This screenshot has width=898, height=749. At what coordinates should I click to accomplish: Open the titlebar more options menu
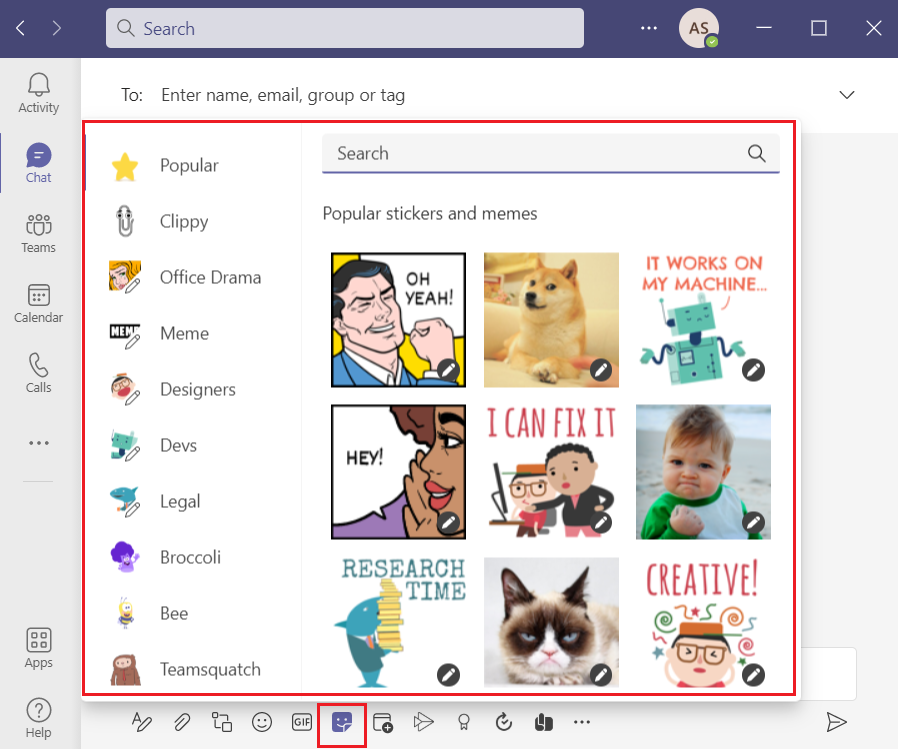tap(648, 28)
